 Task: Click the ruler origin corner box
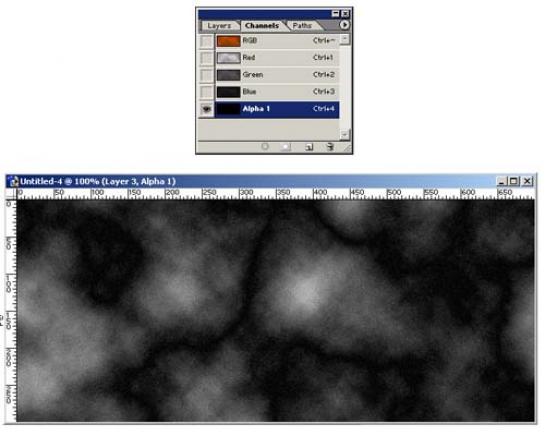click(x=11, y=193)
